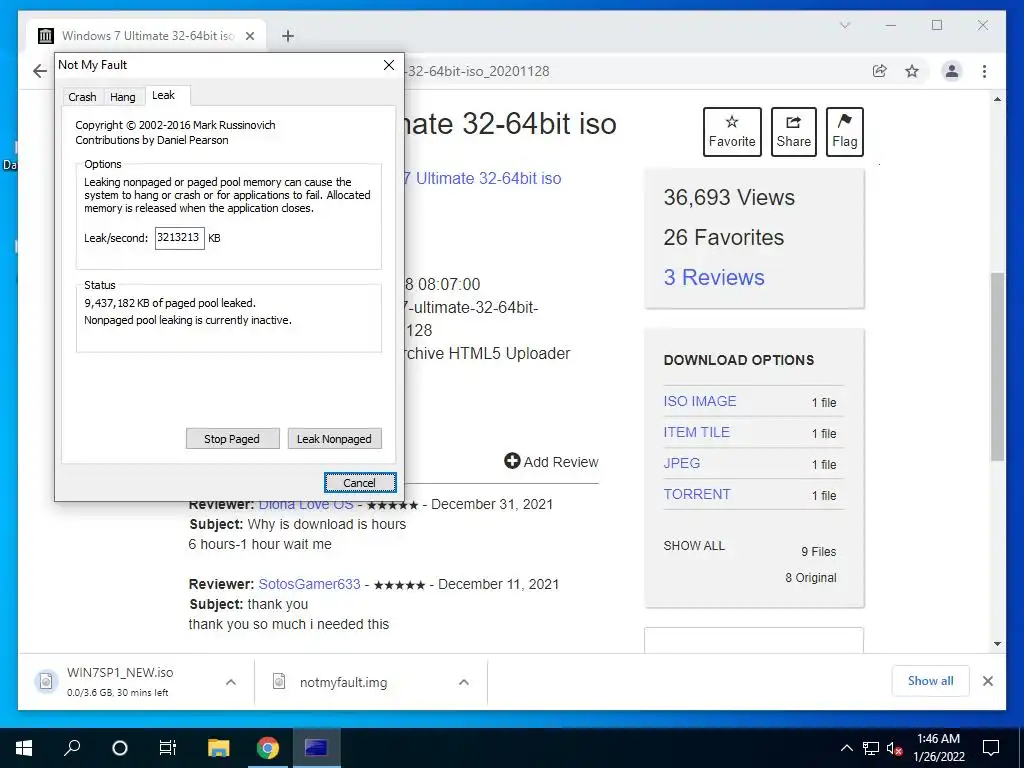Screen dimensions: 1024x768
Task: Open File Explorer from taskbar
Action: [x=219, y=748]
